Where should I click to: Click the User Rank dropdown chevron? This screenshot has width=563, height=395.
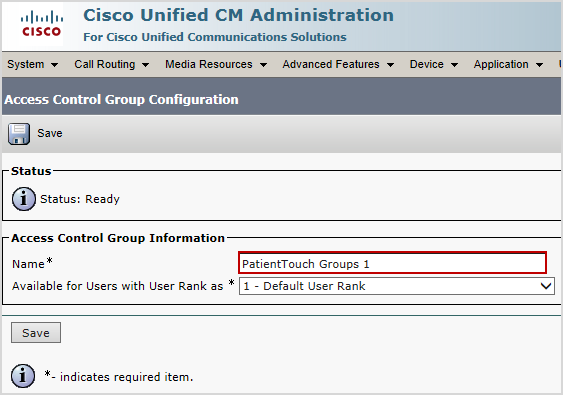point(546,286)
